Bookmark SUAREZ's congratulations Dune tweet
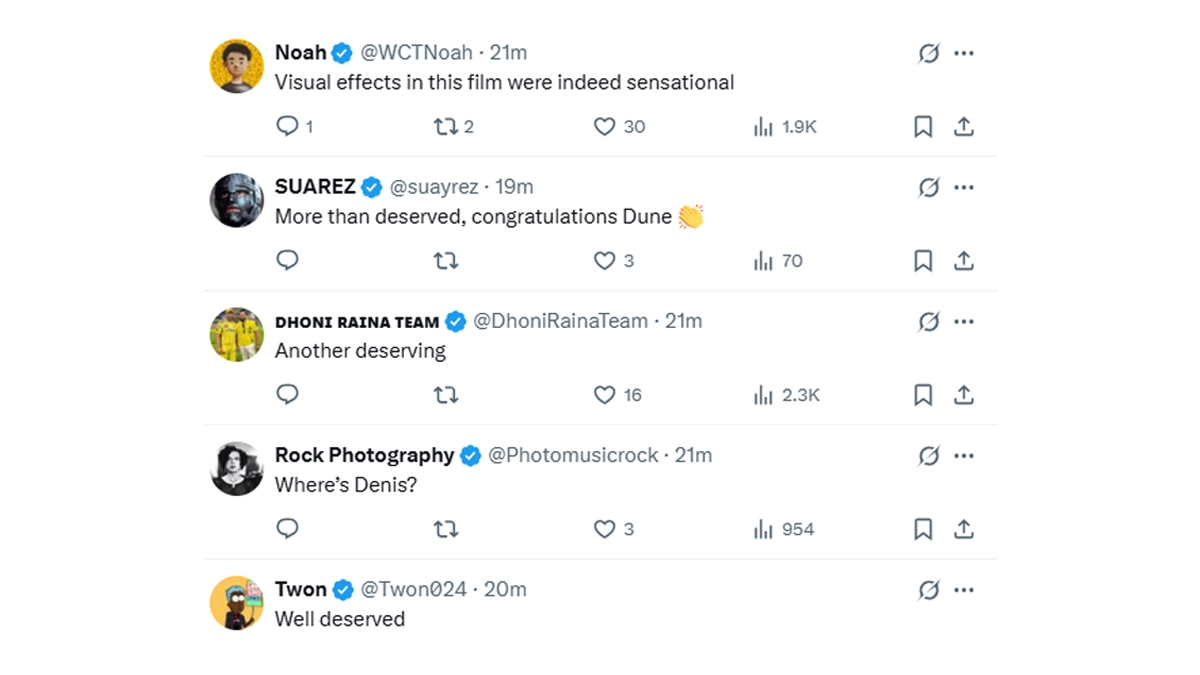 (x=923, y=261)
